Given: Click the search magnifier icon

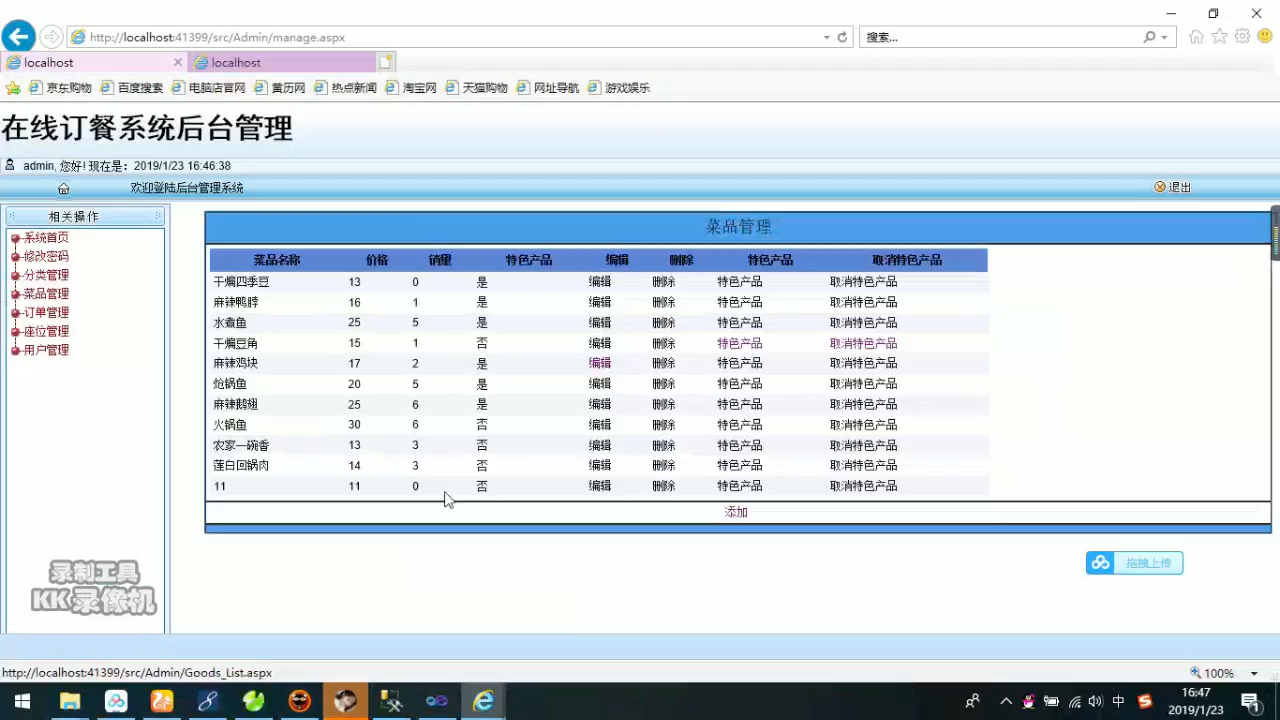Looking at the screenshot, I should [1150, 37].
